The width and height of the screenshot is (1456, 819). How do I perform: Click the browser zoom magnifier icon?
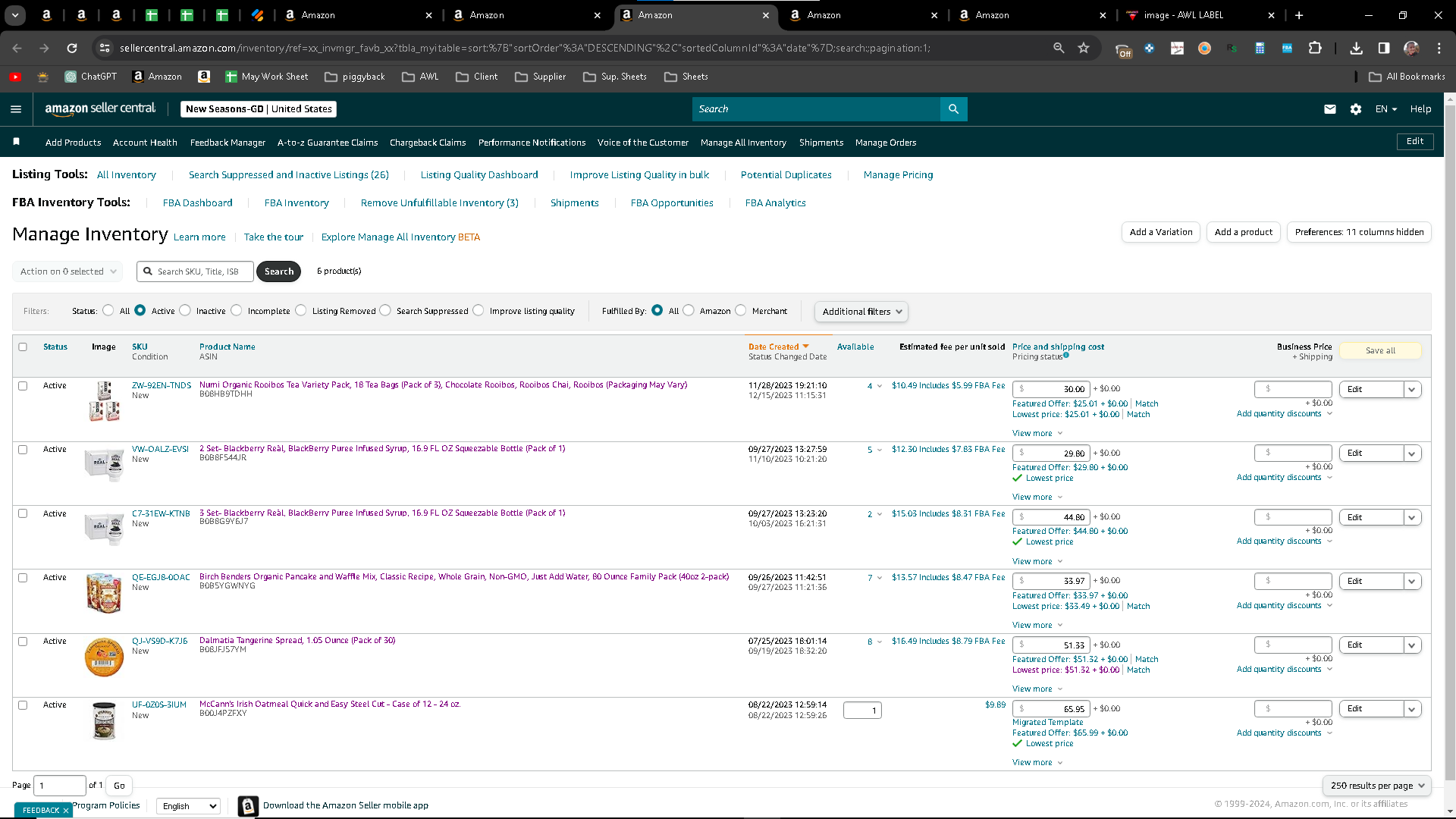1059,48
